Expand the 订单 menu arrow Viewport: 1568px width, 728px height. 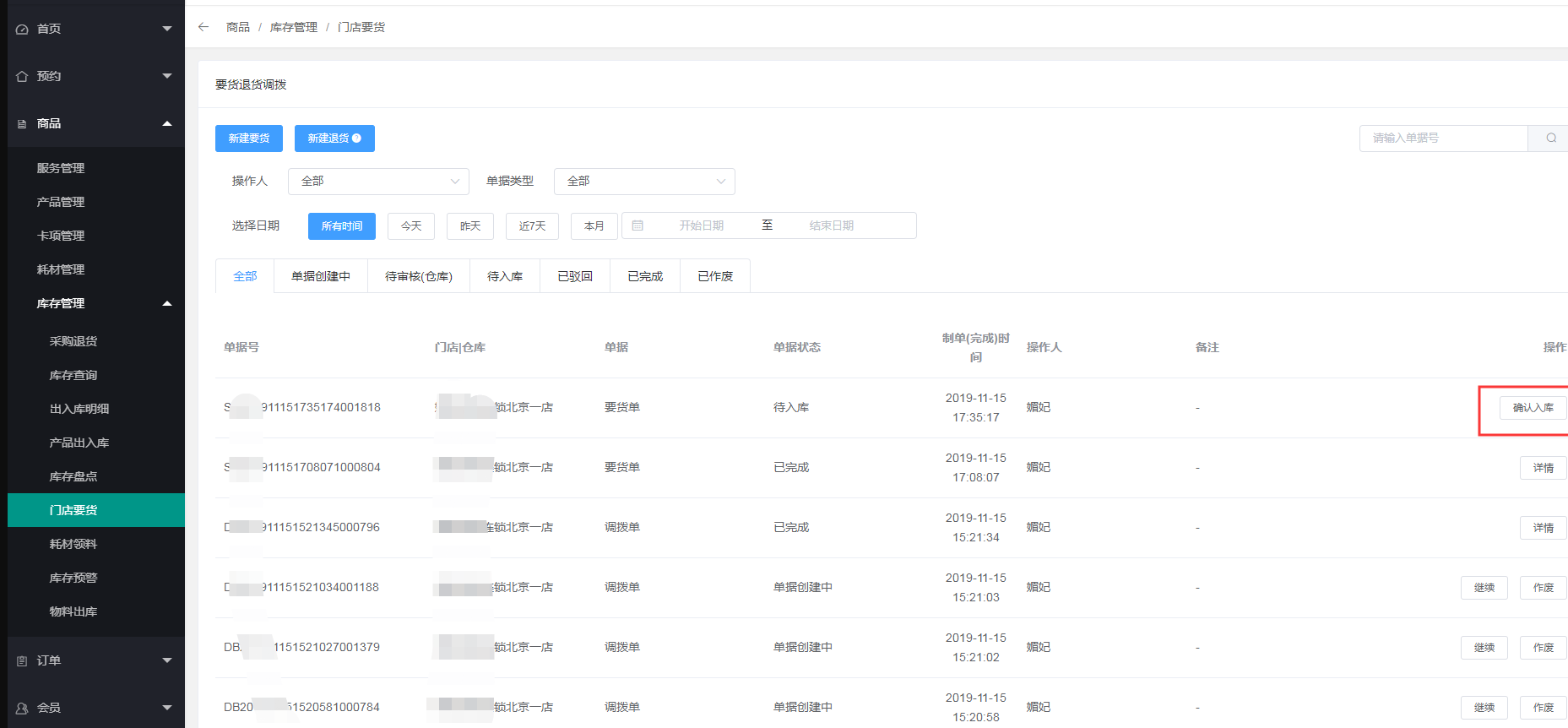point(167,660)
